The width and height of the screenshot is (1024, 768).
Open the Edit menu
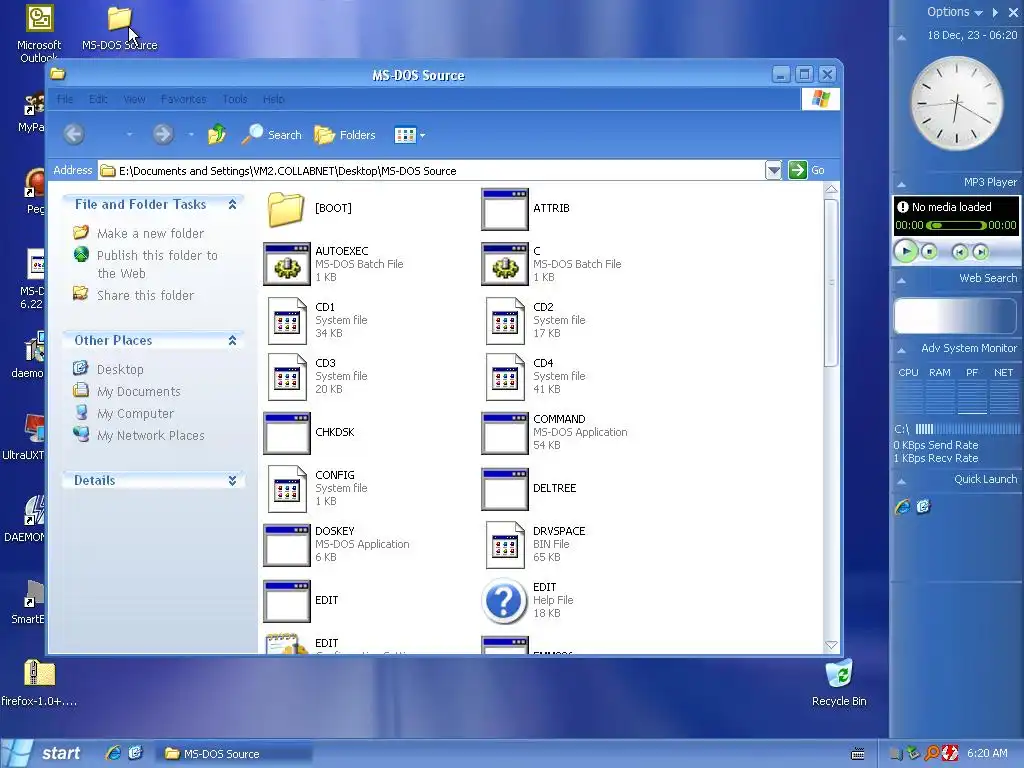98,99
